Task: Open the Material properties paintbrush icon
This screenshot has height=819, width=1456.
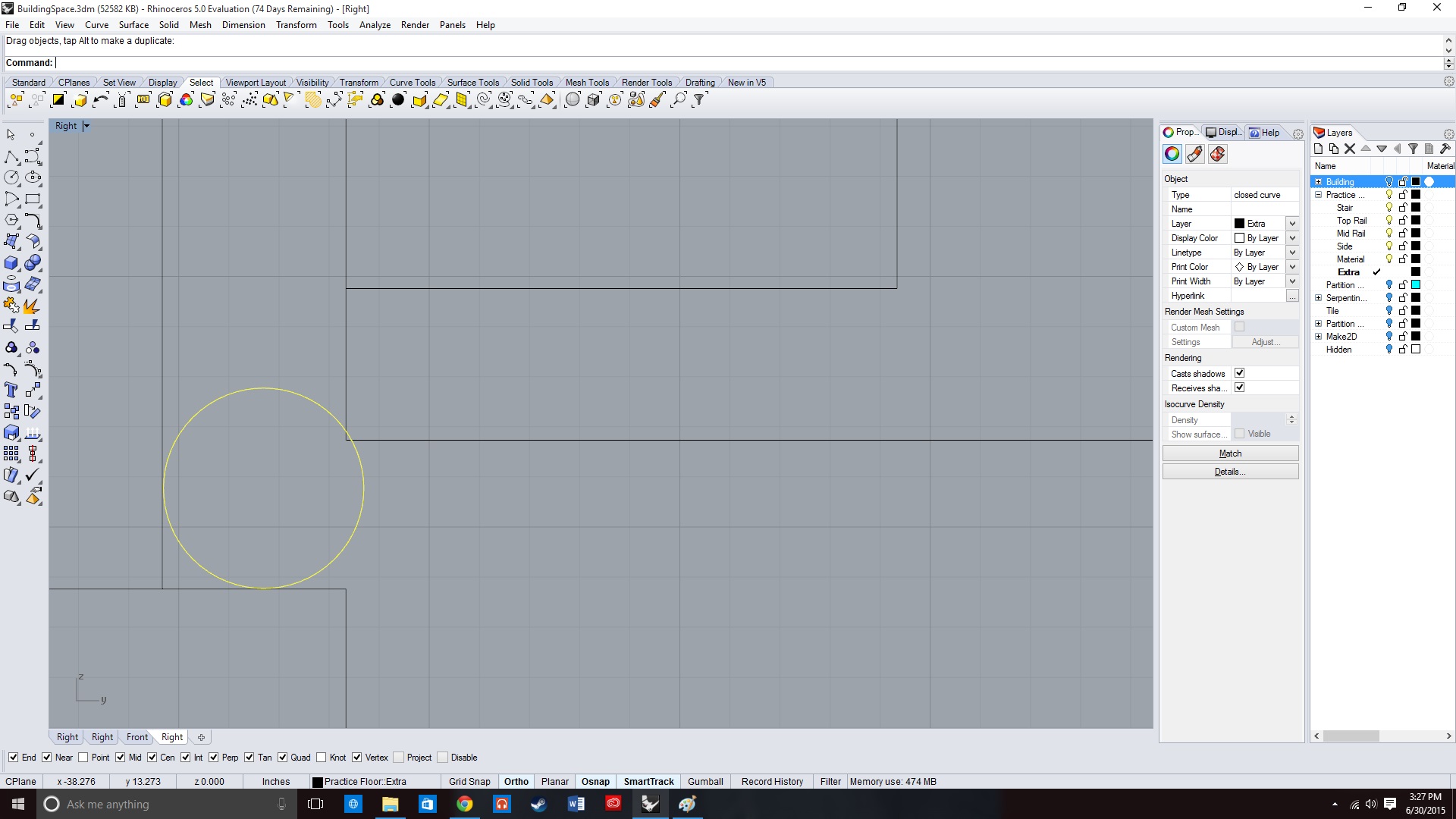Action: click(x=1194, y=154)
